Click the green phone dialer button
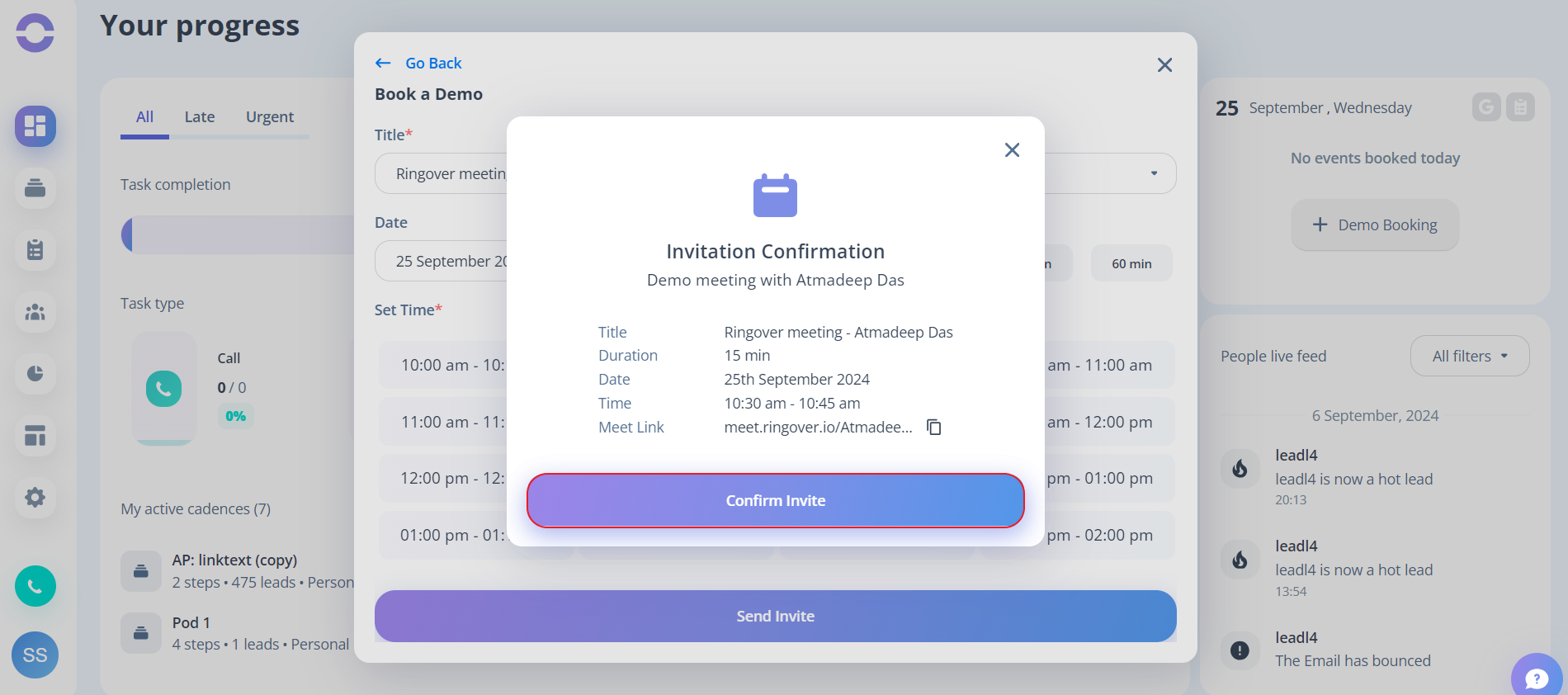 (x=35, y=586)
